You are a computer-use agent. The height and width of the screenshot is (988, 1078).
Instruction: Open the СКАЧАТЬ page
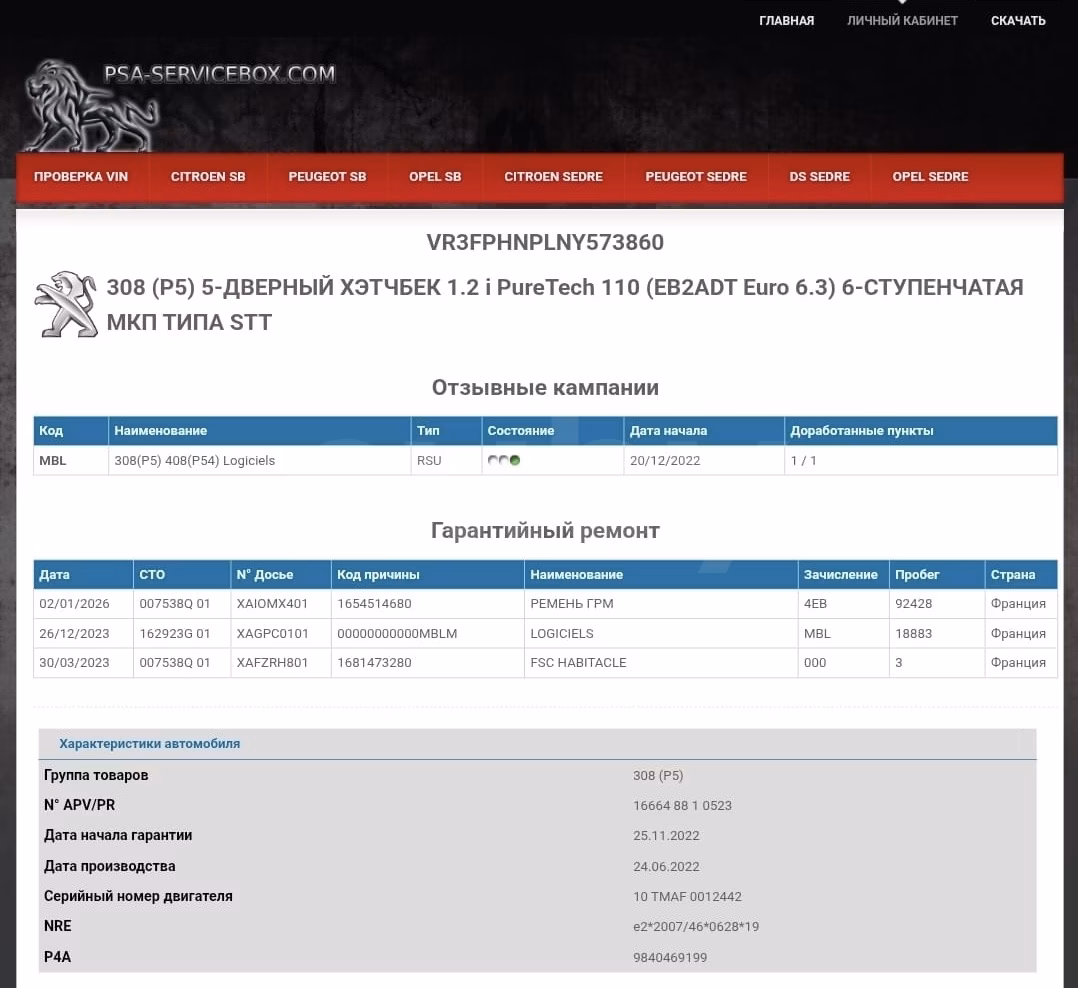pos(1018,21)
